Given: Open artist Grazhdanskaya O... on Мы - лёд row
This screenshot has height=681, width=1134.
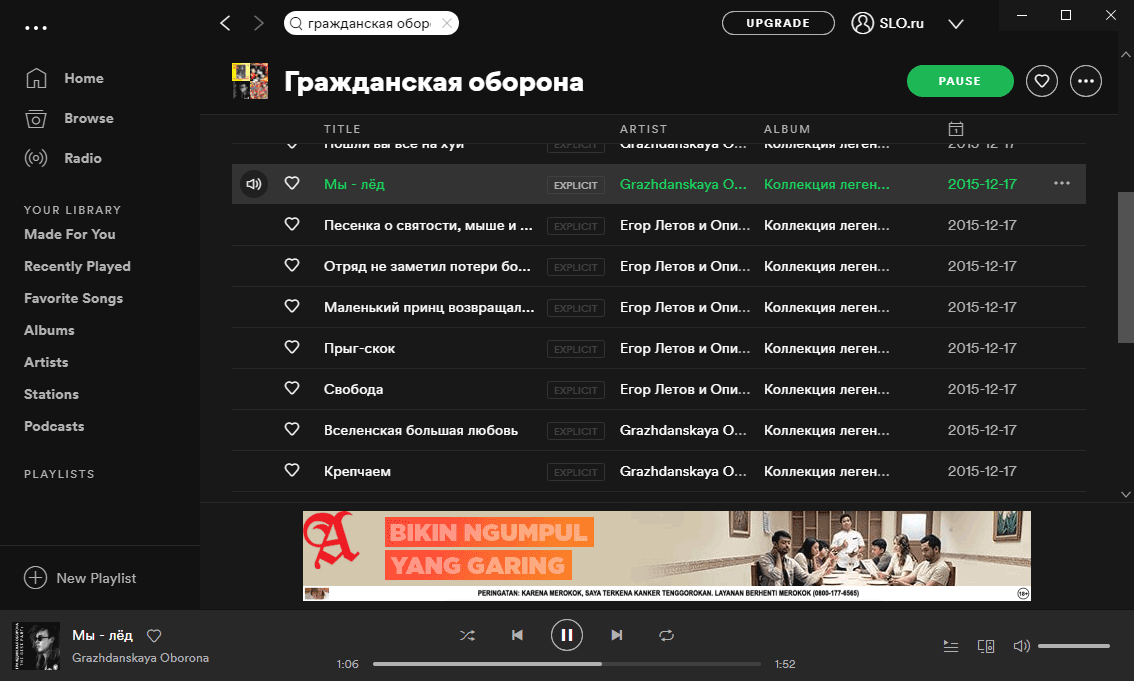Looking at the screenshot, I should click(683, 184).
